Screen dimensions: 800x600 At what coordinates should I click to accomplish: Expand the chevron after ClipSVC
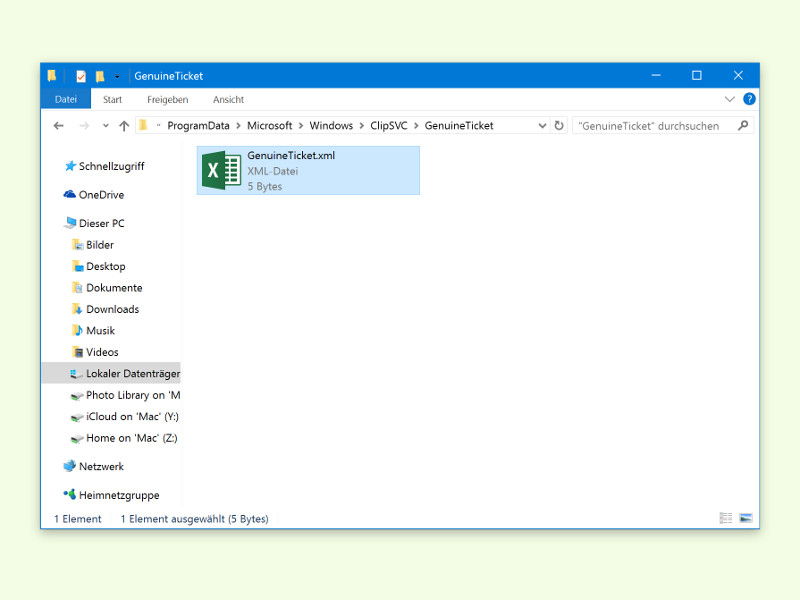coord(416,126)
